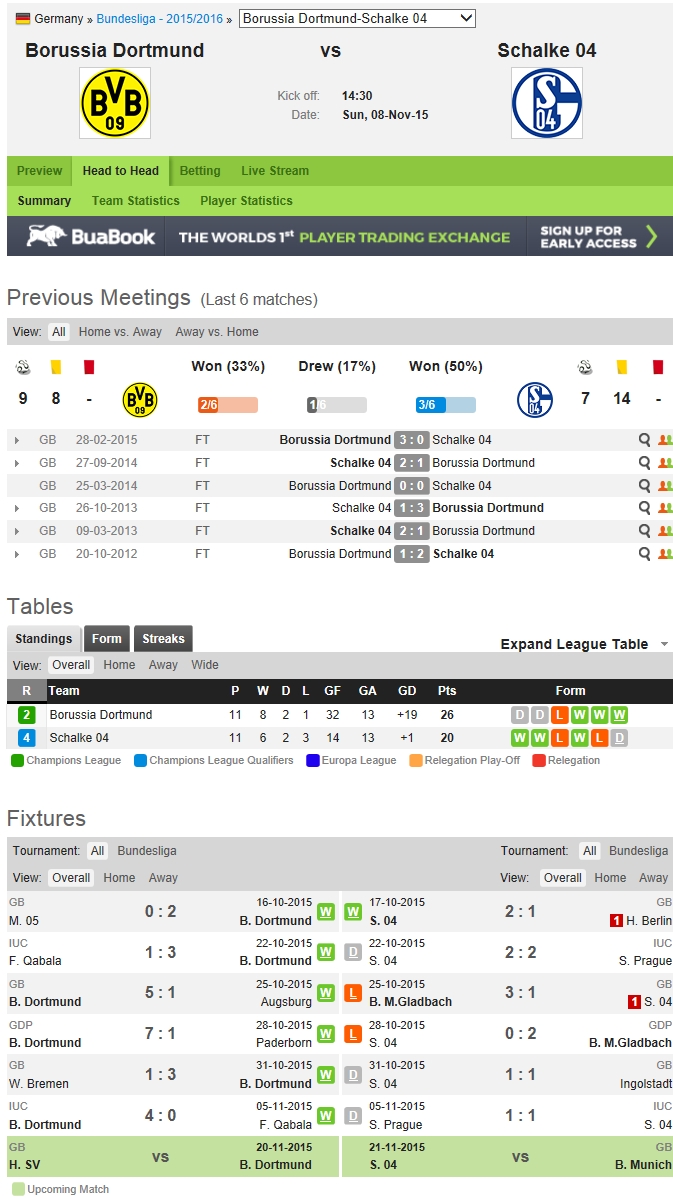Open the Borussia Dortmund-Schalke 04 match dropdown
Image resolution: width=673 pixels, height=1198 pixels.
pos(357,19)
